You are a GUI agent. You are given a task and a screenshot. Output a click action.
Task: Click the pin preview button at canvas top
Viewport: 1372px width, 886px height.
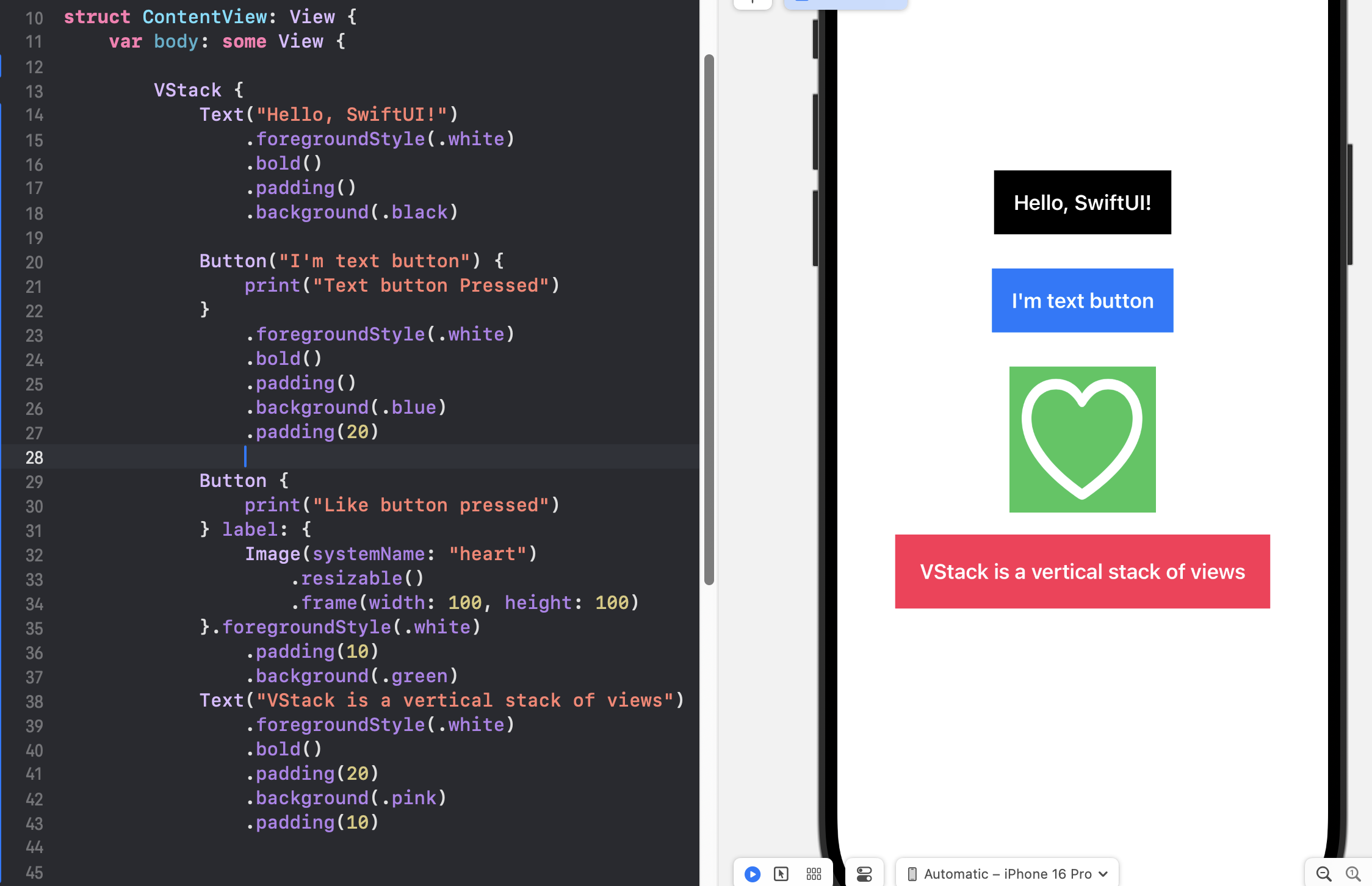(x=753, y=3)
